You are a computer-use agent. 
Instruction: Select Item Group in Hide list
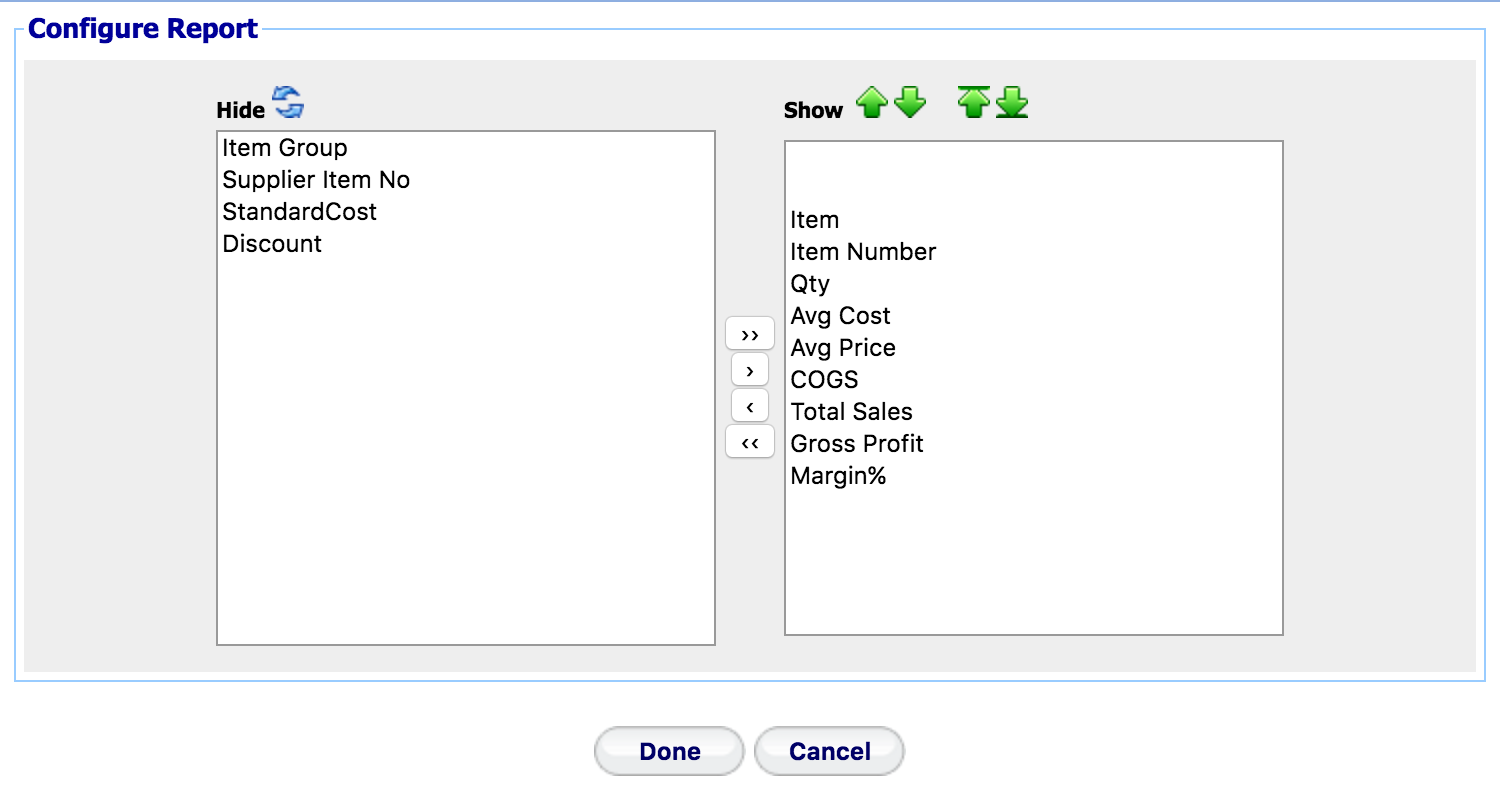click(x=466, y=148)
